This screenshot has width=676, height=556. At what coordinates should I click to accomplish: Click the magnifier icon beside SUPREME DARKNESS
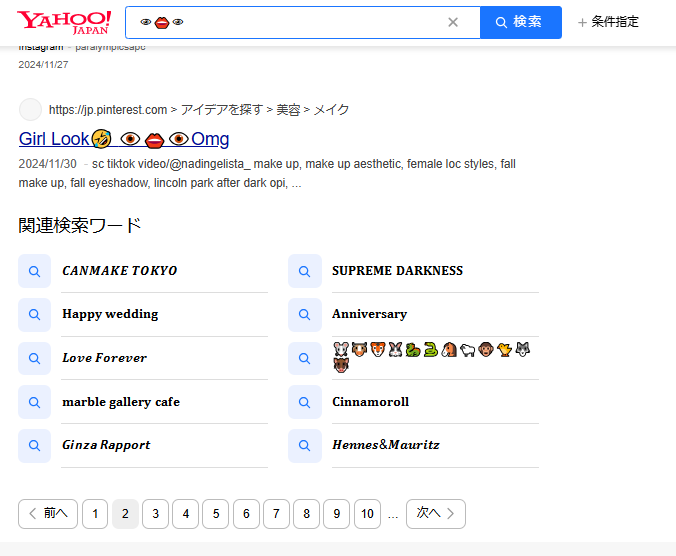pyautogui.click(x=305, y=271)
